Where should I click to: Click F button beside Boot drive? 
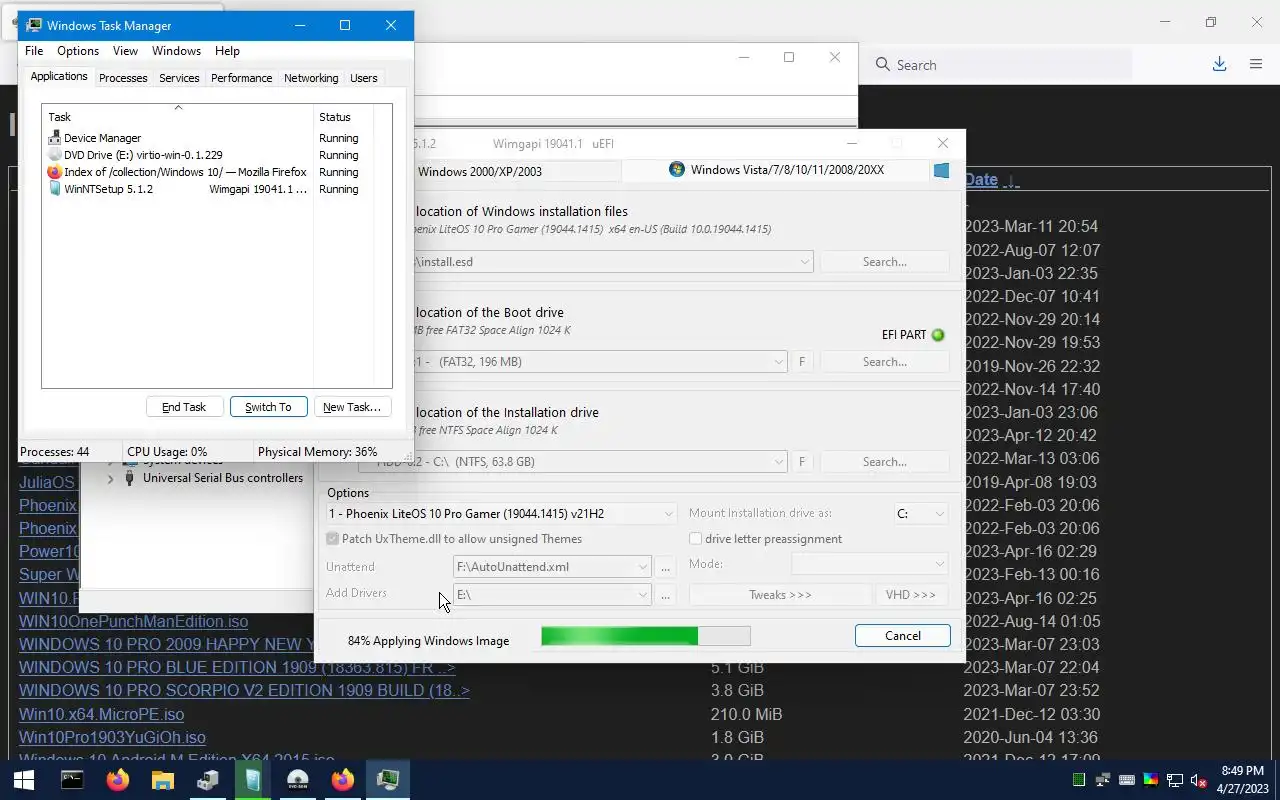[x=802, y=362]
